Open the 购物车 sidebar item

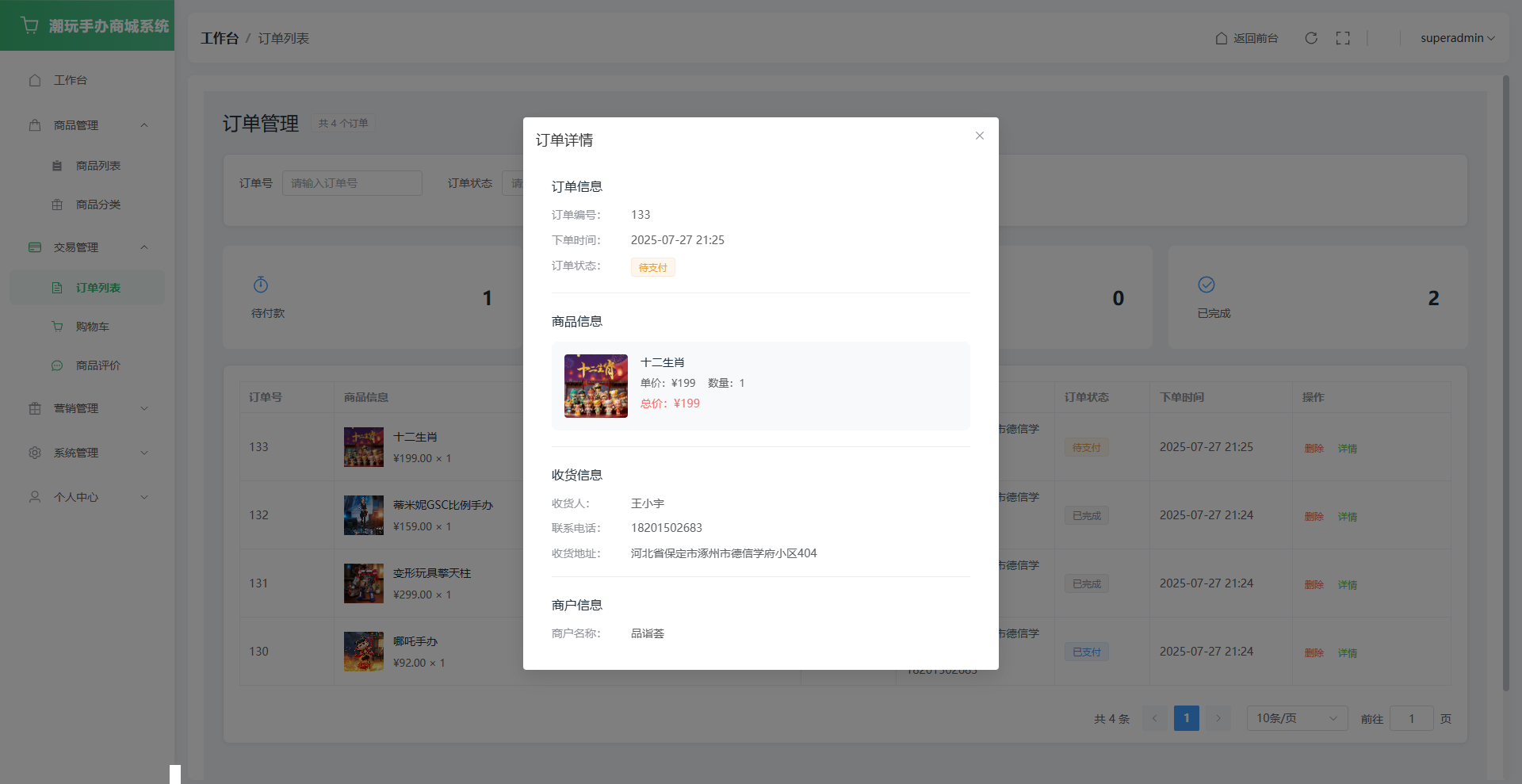[x=92, y=327]
